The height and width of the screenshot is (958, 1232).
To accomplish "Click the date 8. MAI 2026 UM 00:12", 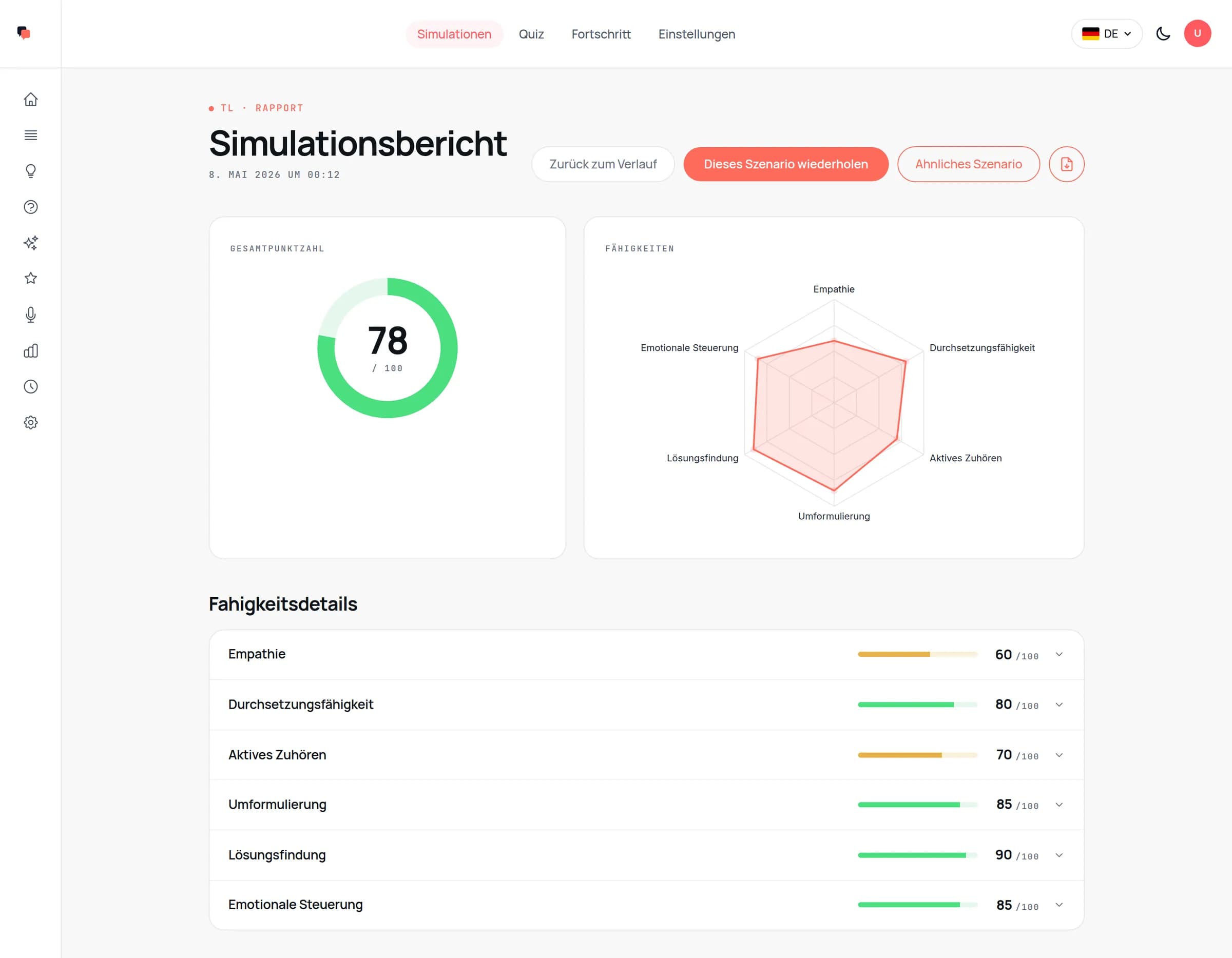I will point(274,175).
